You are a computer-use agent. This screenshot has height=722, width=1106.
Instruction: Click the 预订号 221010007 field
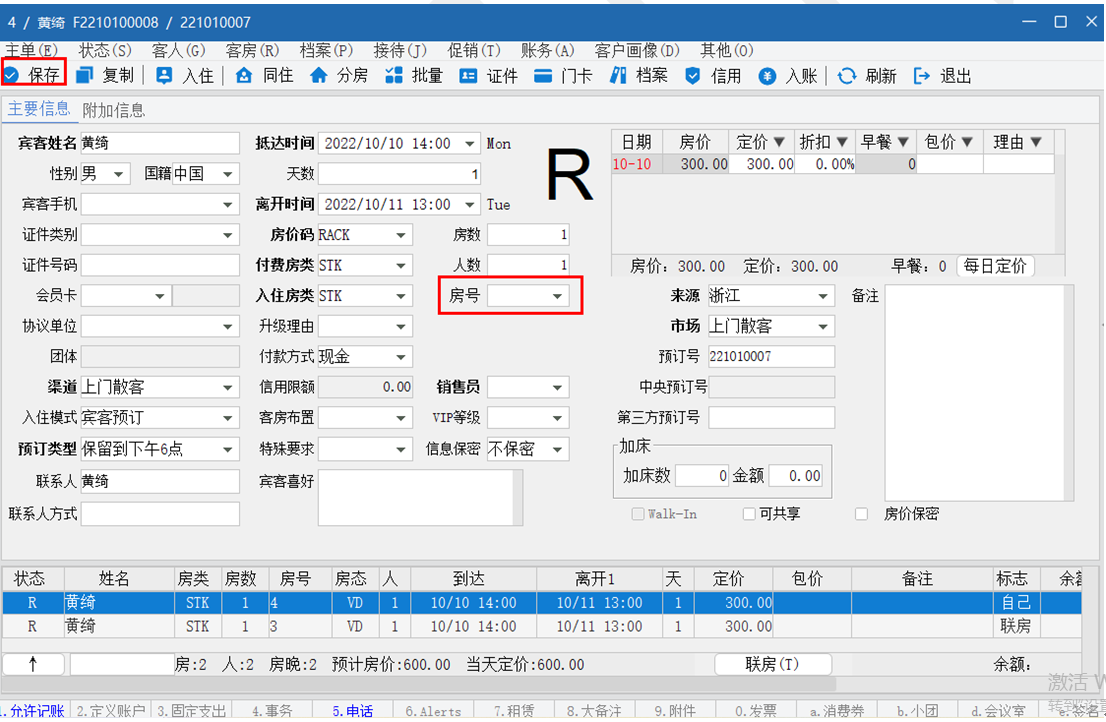[x=772, y=356]
